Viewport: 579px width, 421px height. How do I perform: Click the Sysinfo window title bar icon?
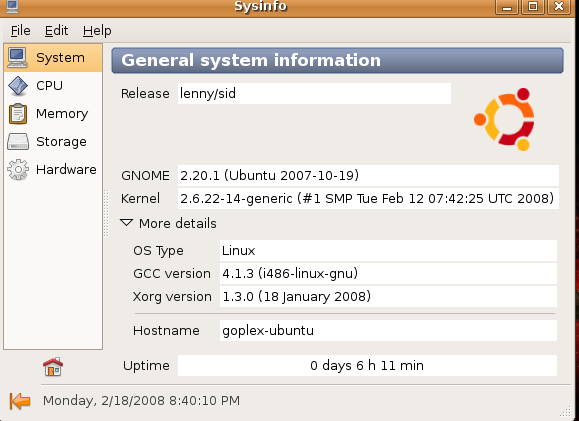pyautogui.click(x=12, y=6)
